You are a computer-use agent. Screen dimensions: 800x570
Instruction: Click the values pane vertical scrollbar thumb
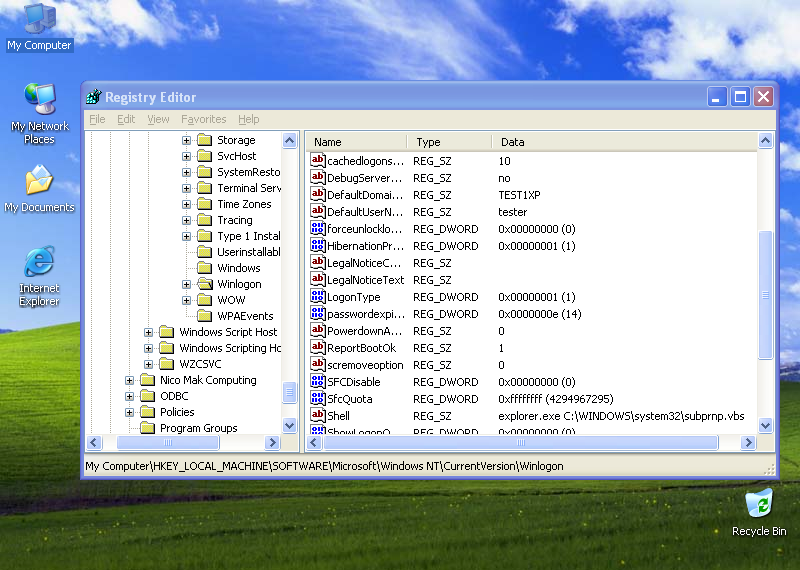[765, 295]
